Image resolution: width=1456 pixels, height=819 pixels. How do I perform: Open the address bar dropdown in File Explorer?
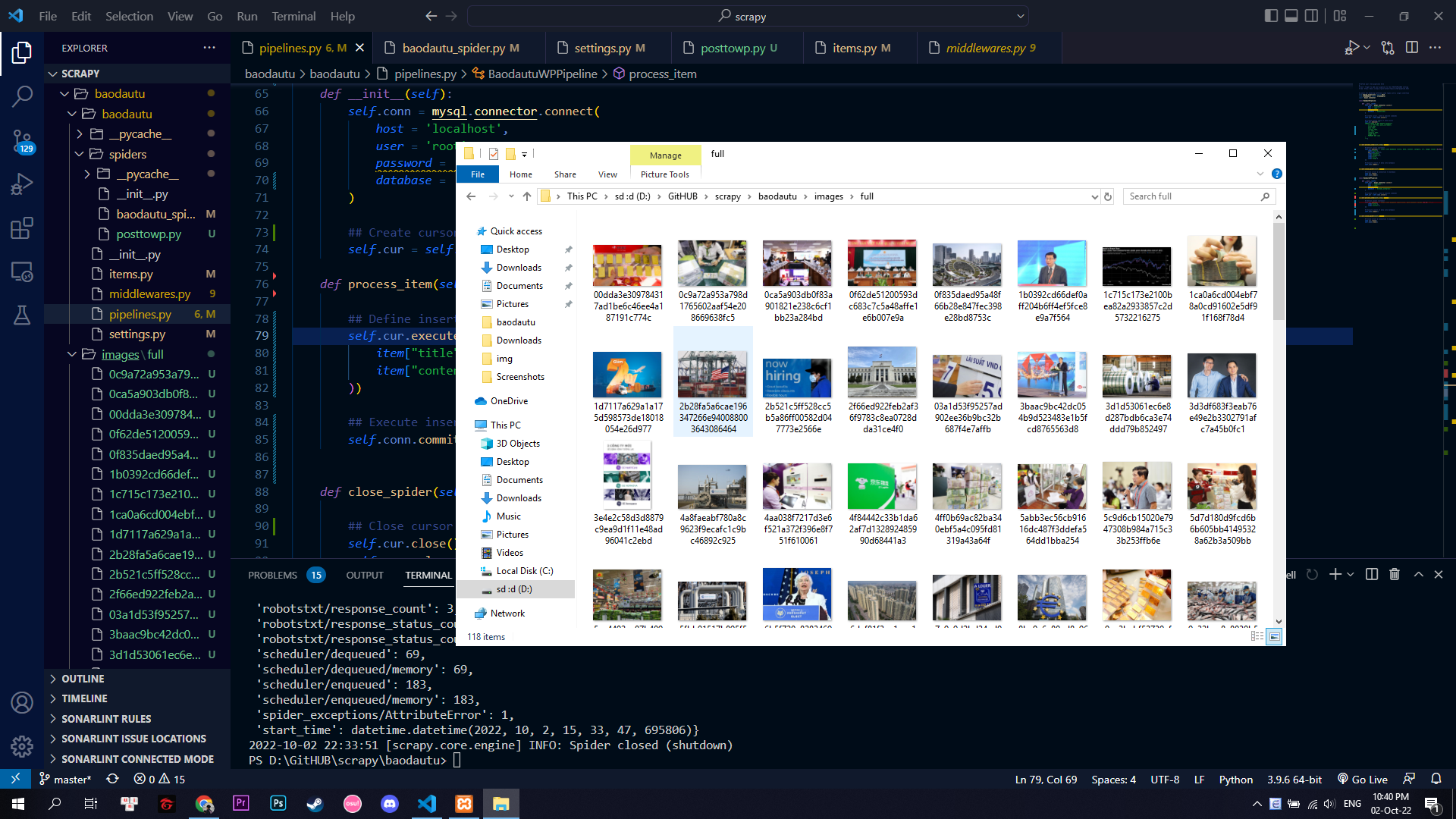[x=1094, y=196]
